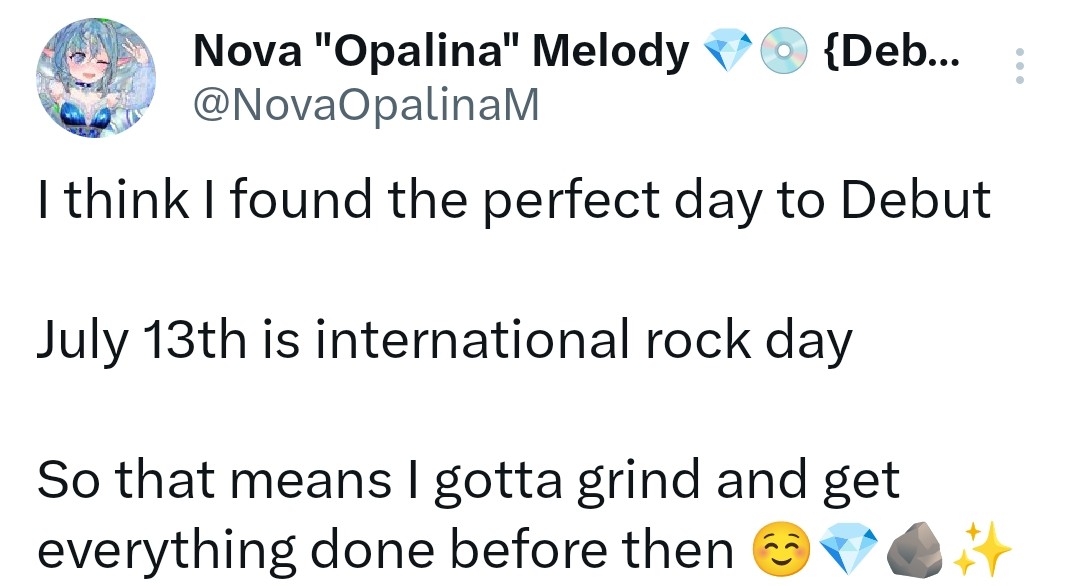
Task: Click the word "Debut" in the tweet
Action: [x=916, y=200]
